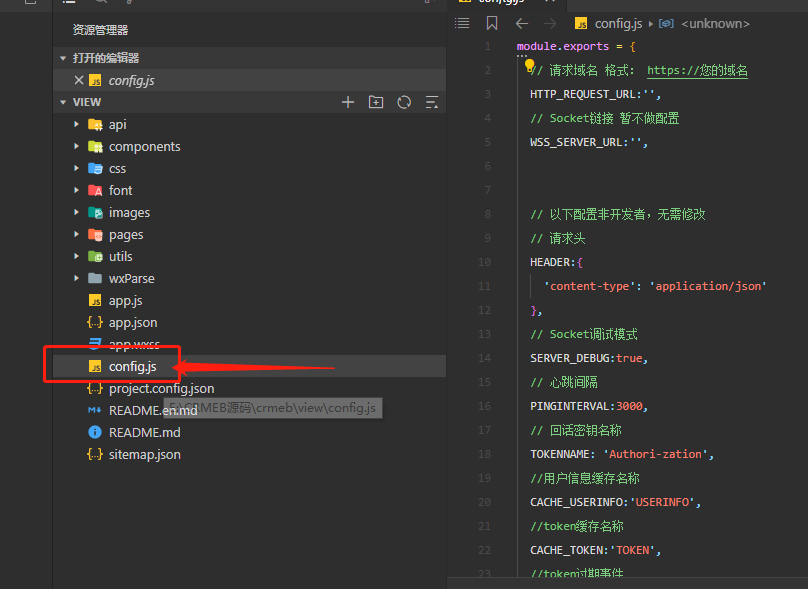
Task: Open project.config.json file
Action: [161, 389]
